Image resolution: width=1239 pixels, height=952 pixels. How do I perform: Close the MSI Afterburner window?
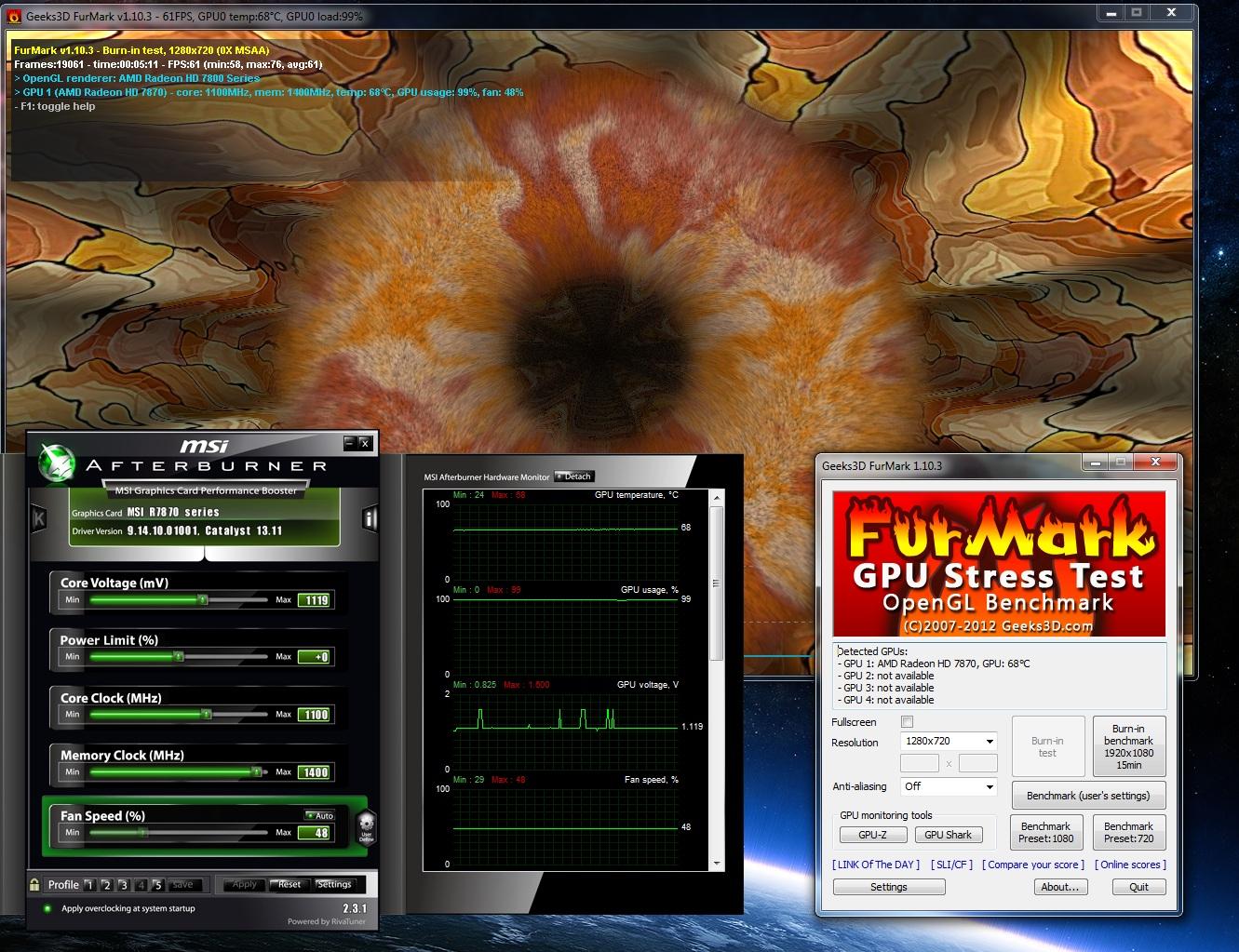365,443
